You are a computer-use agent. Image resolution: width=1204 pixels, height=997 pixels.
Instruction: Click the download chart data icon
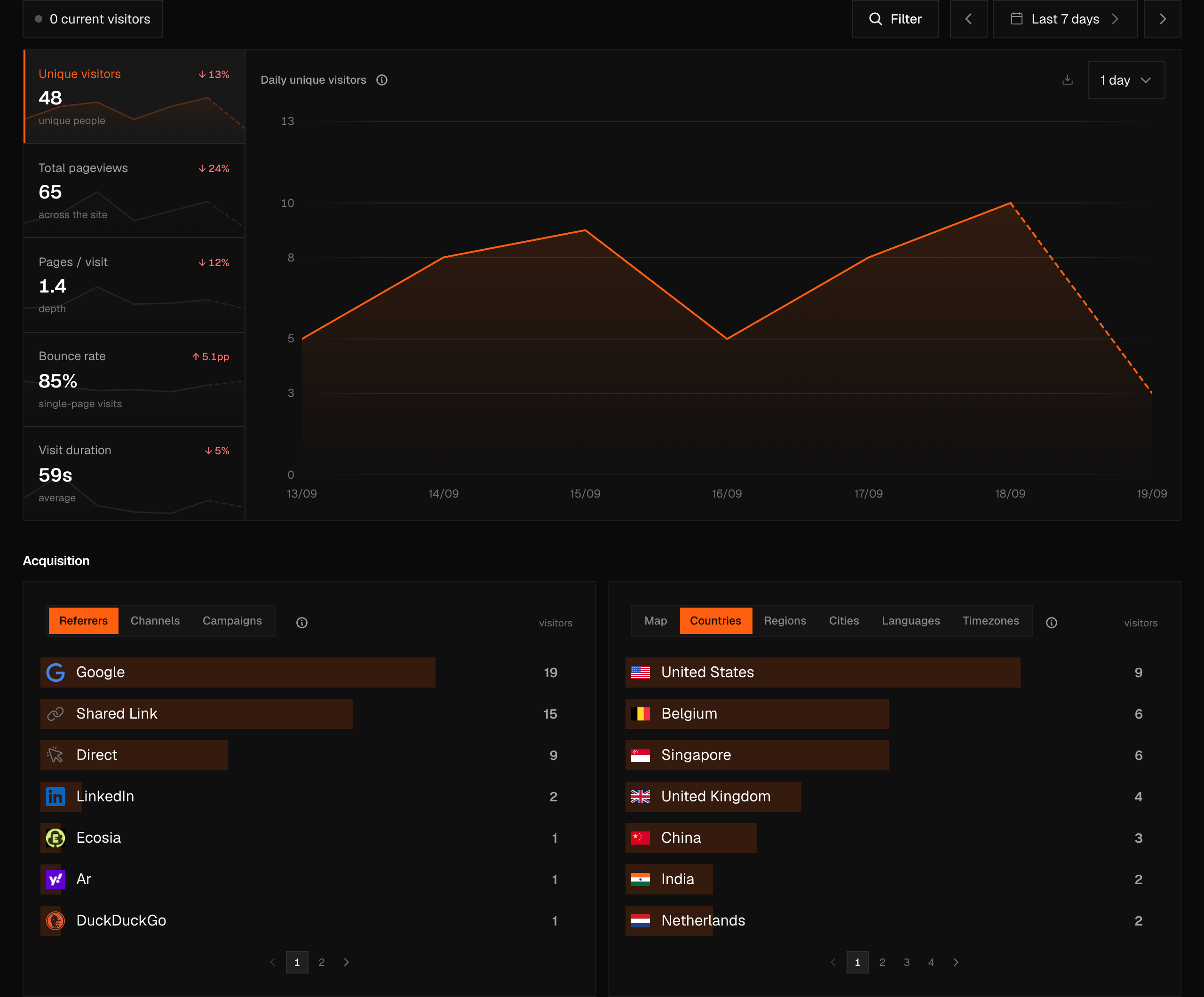click(1067, 80)
